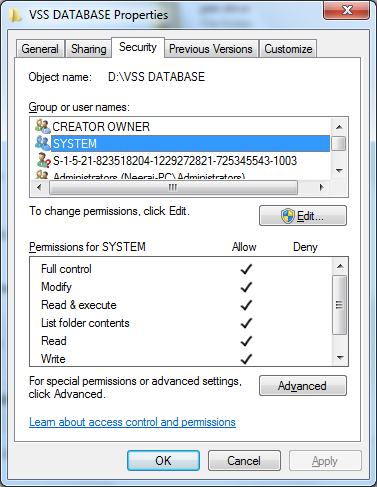Click the Administrators group icon
The width and height of the screenshot is (377, 487).
click(42, 175)
